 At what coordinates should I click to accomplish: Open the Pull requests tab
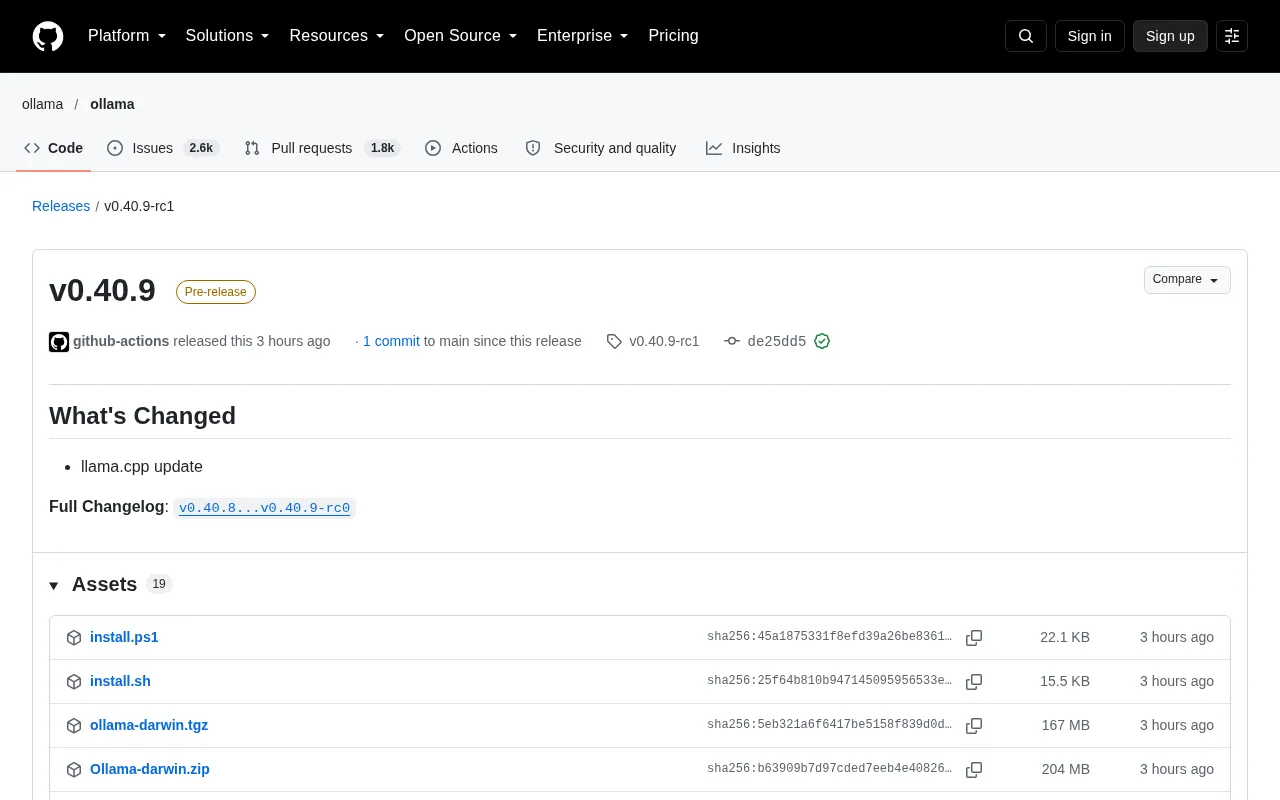pos(322,148)
